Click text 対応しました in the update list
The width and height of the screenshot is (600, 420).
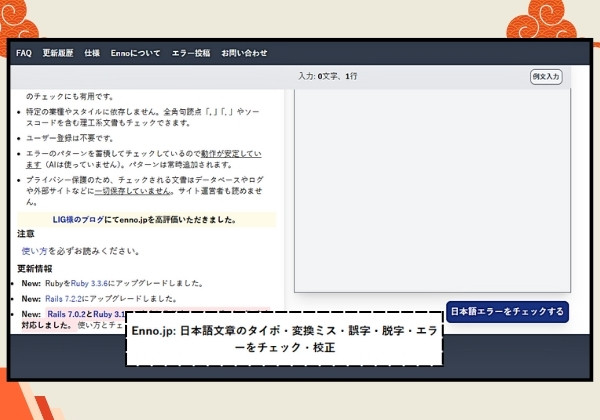click(47, 326)
